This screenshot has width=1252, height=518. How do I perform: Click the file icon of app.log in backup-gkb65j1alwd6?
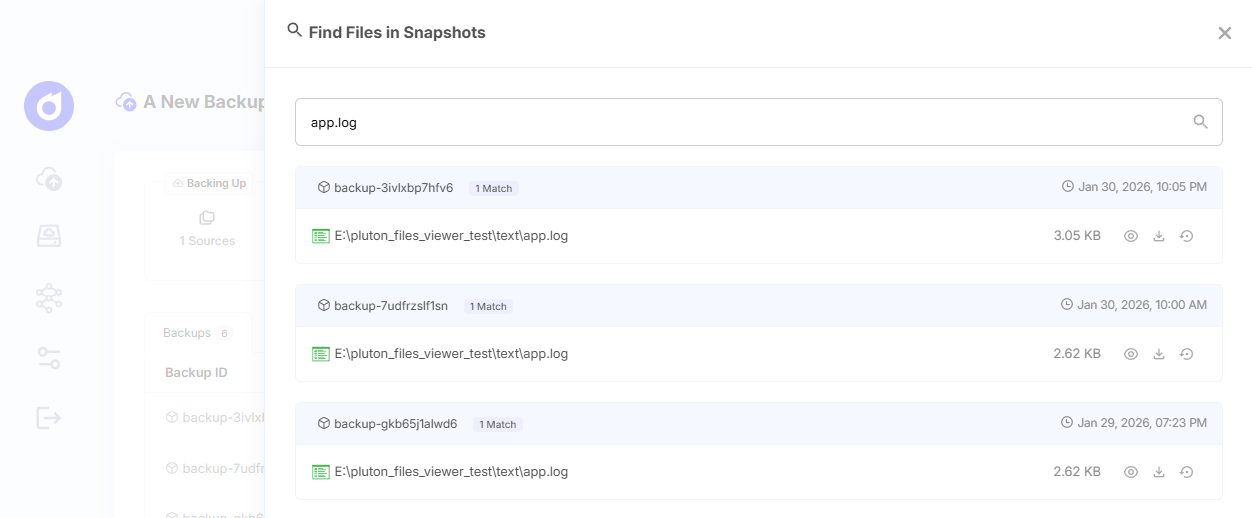coord(321,472)
